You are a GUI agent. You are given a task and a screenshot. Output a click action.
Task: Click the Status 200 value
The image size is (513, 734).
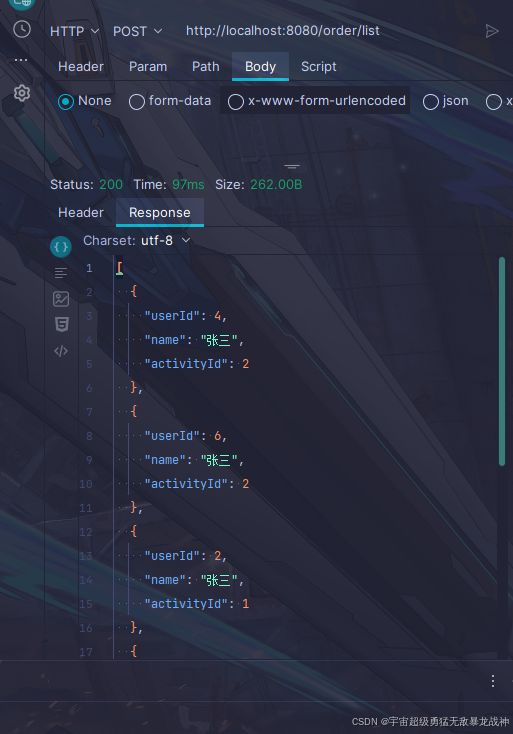point(111,184)
